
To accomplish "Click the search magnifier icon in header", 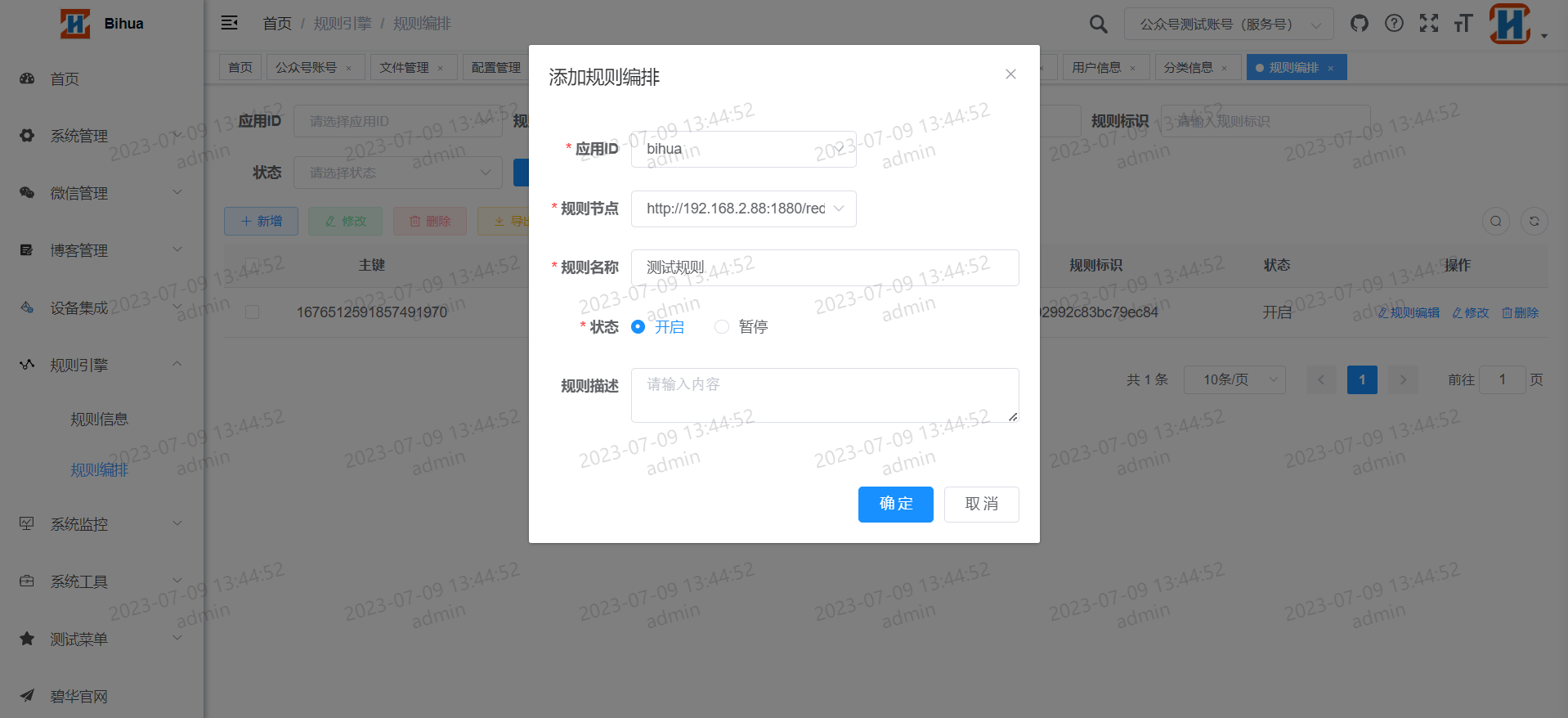I will [1098, 25].
